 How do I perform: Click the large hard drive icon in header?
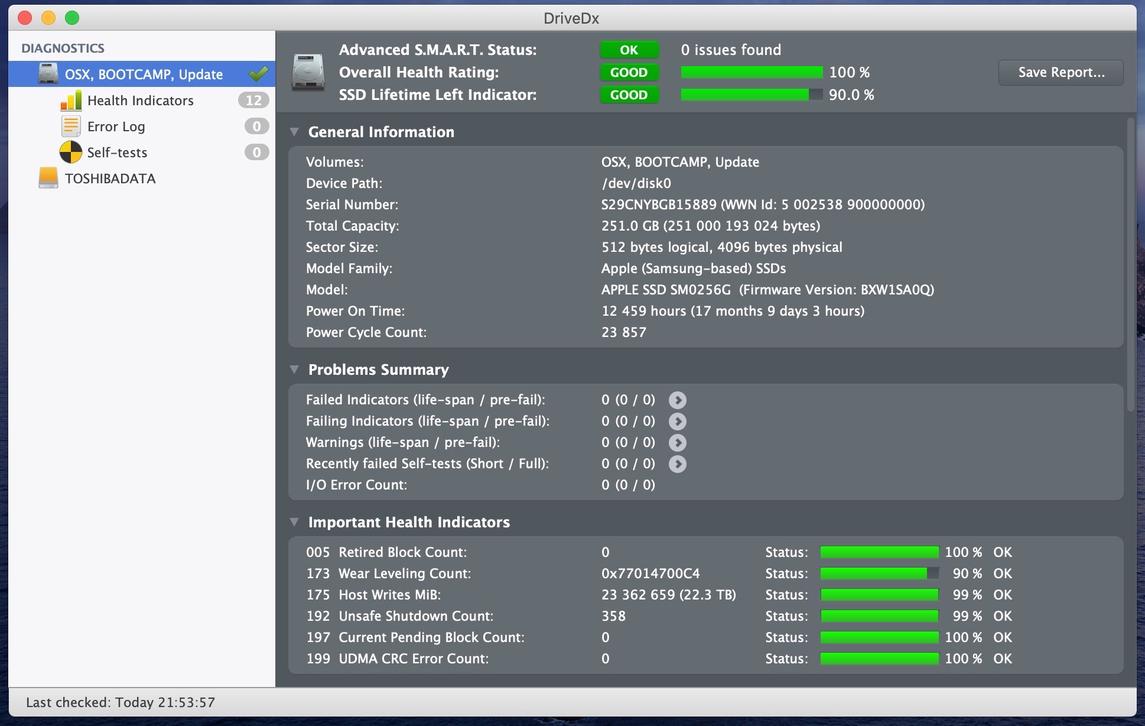pyautogui.click(x=307, y=72)
